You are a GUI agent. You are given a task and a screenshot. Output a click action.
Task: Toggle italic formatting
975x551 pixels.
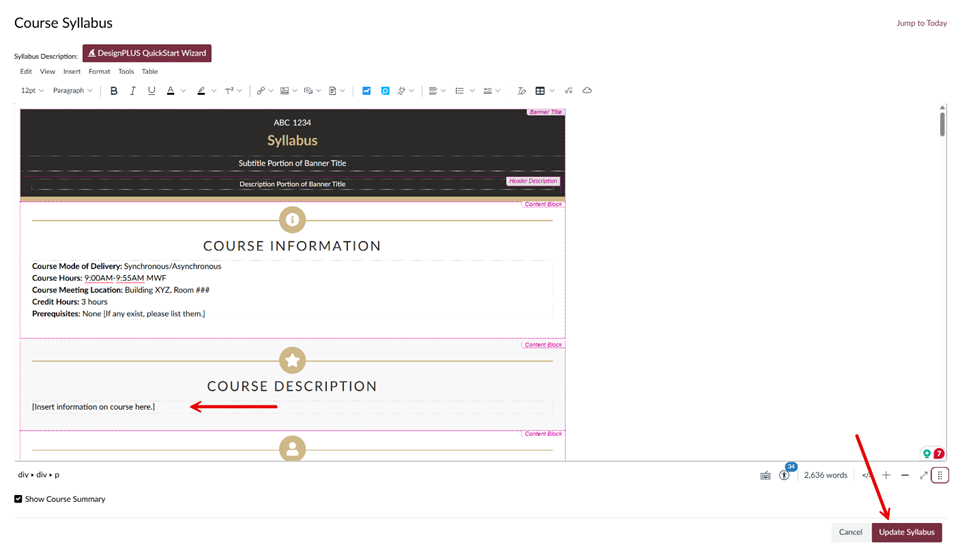tap(132, 91)
